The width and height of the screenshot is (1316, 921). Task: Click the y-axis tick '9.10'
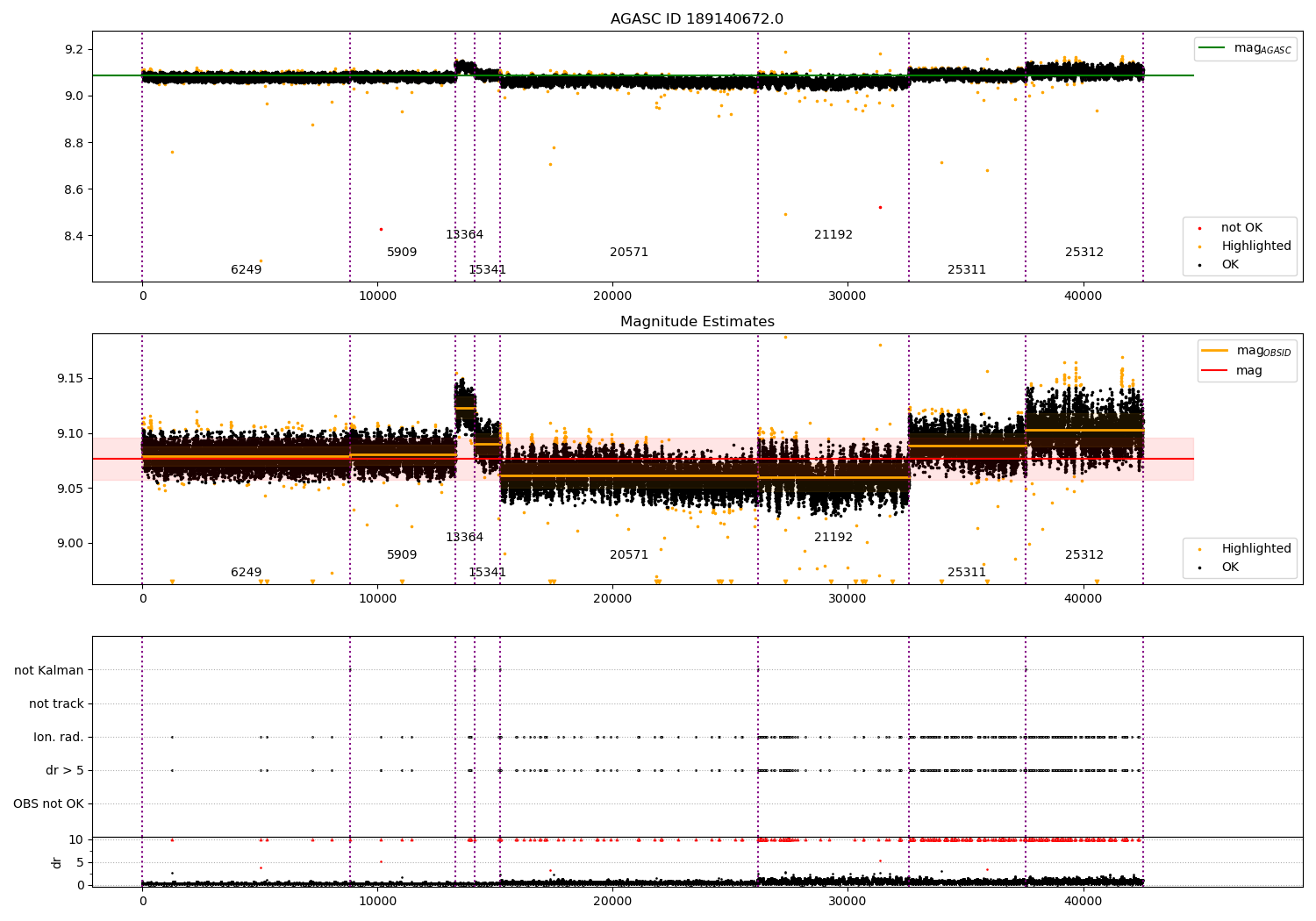click(70, 433)
